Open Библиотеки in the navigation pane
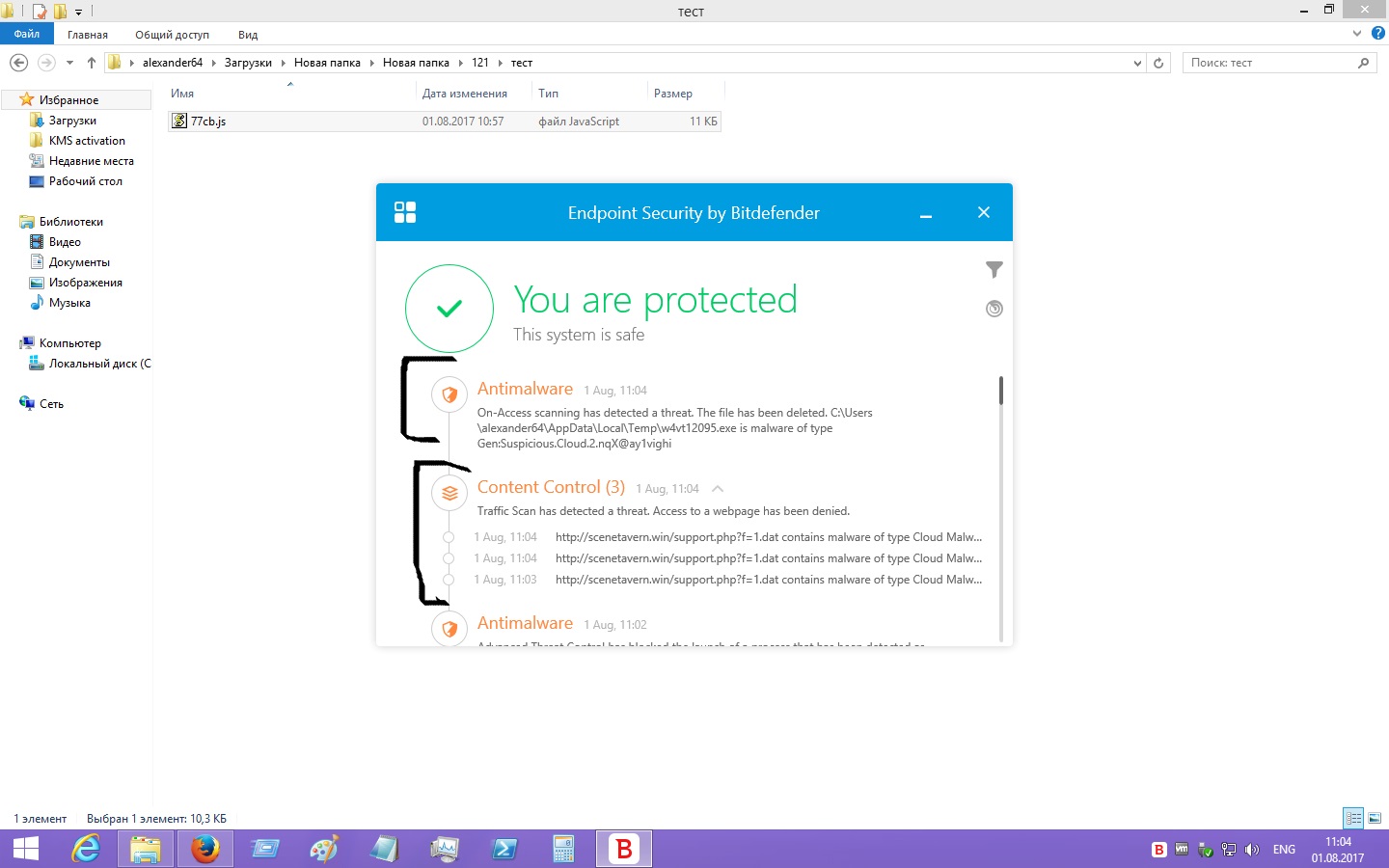The image size is (1389, 868). (x=70, y=222)
